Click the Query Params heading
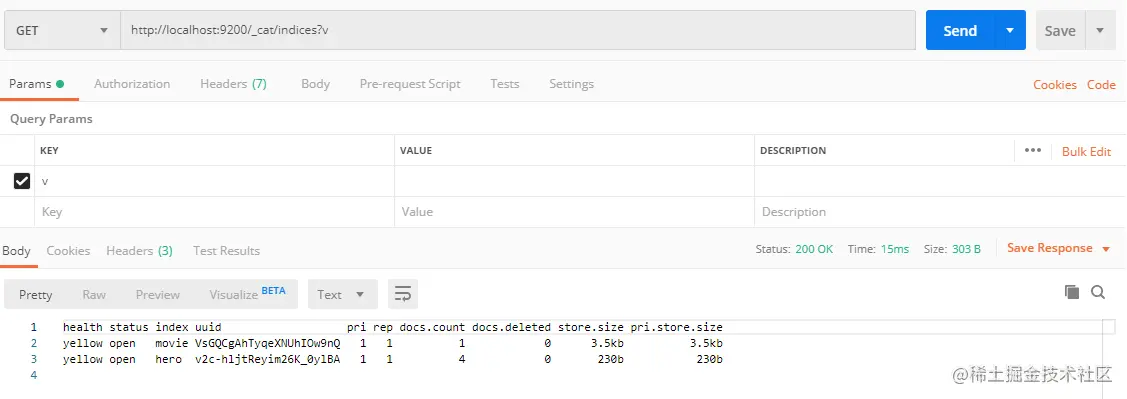 51,119
